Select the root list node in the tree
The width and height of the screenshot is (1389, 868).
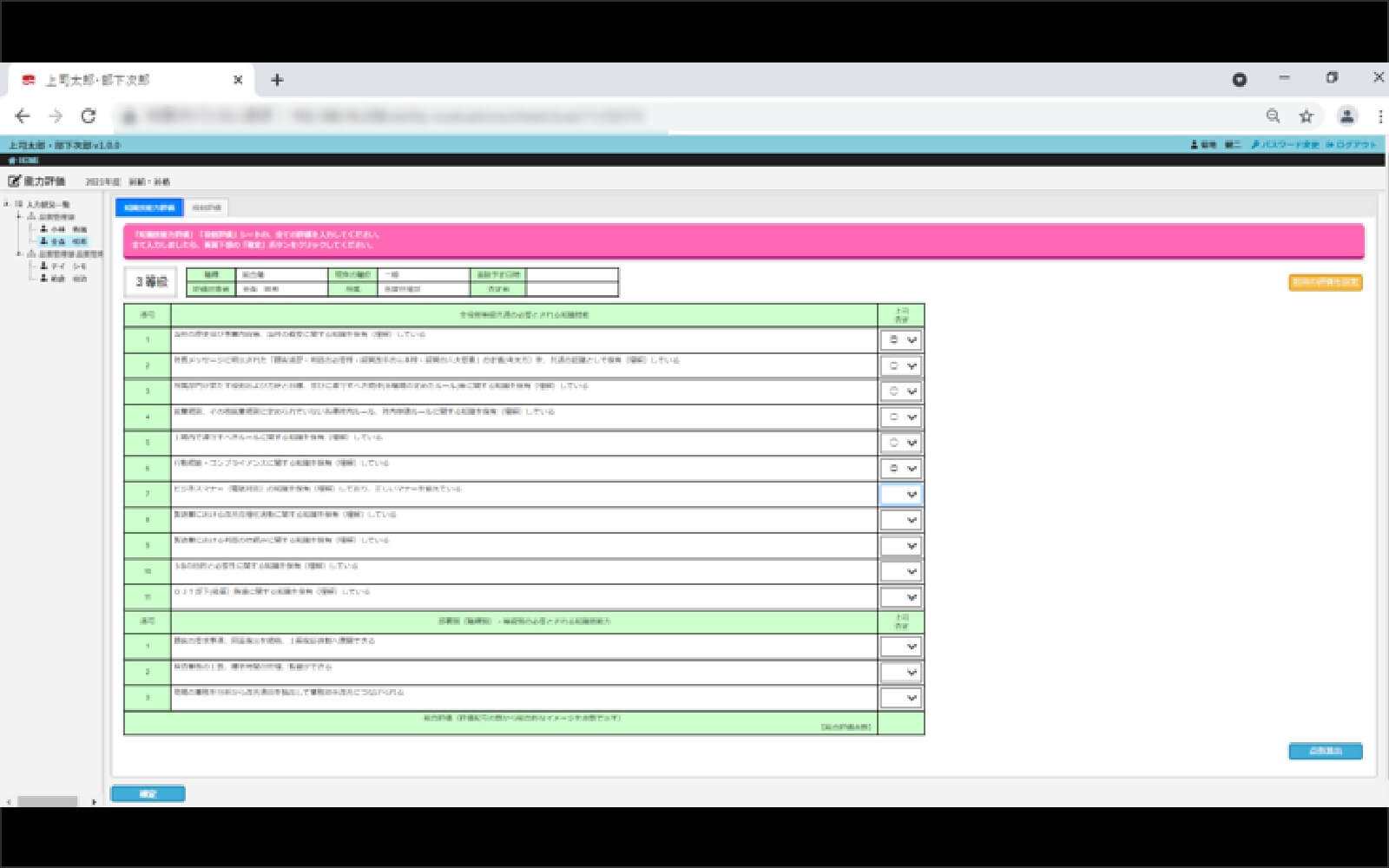click(42, 205)
